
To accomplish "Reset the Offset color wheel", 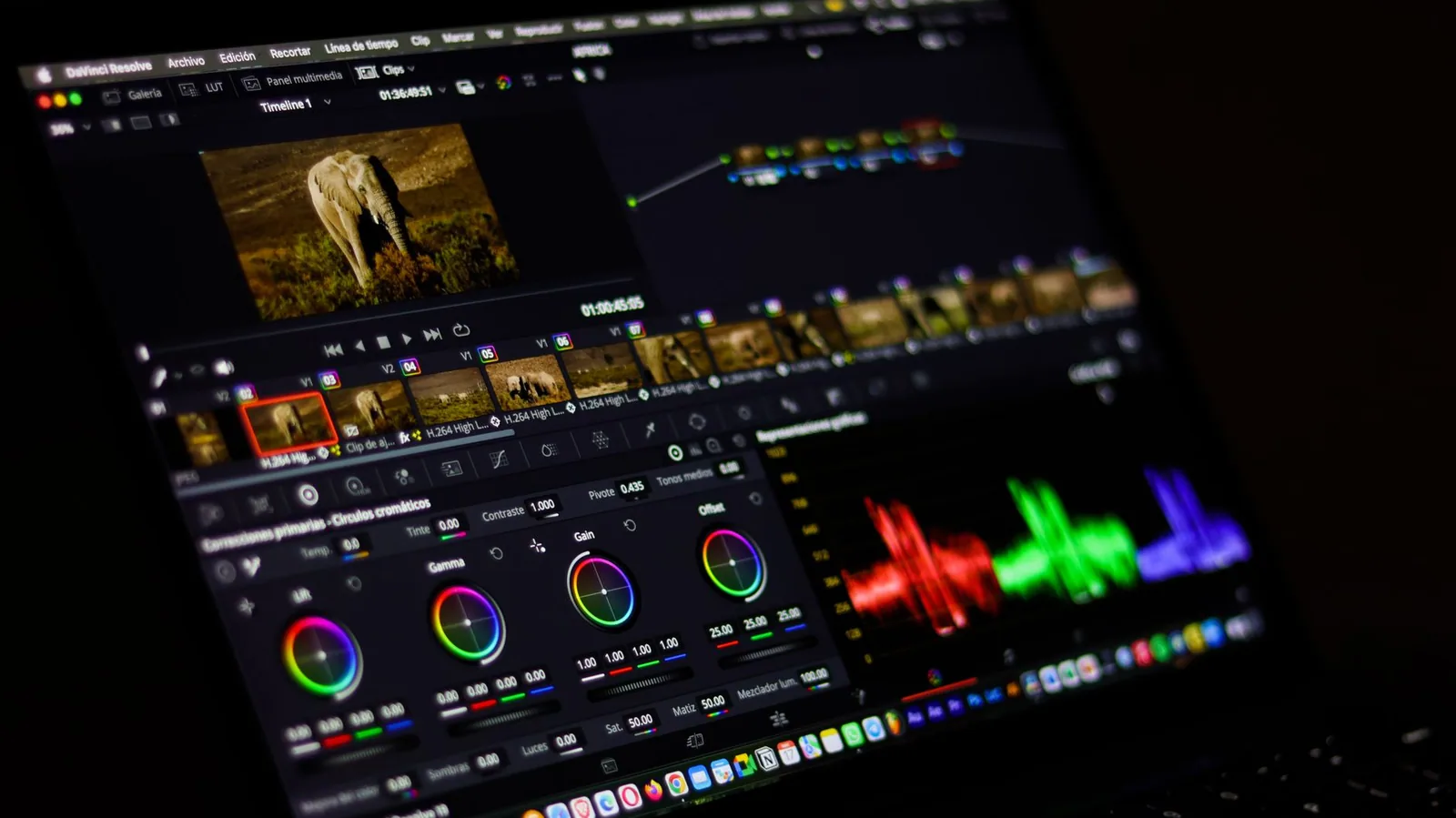I will (x=754, y=499).
